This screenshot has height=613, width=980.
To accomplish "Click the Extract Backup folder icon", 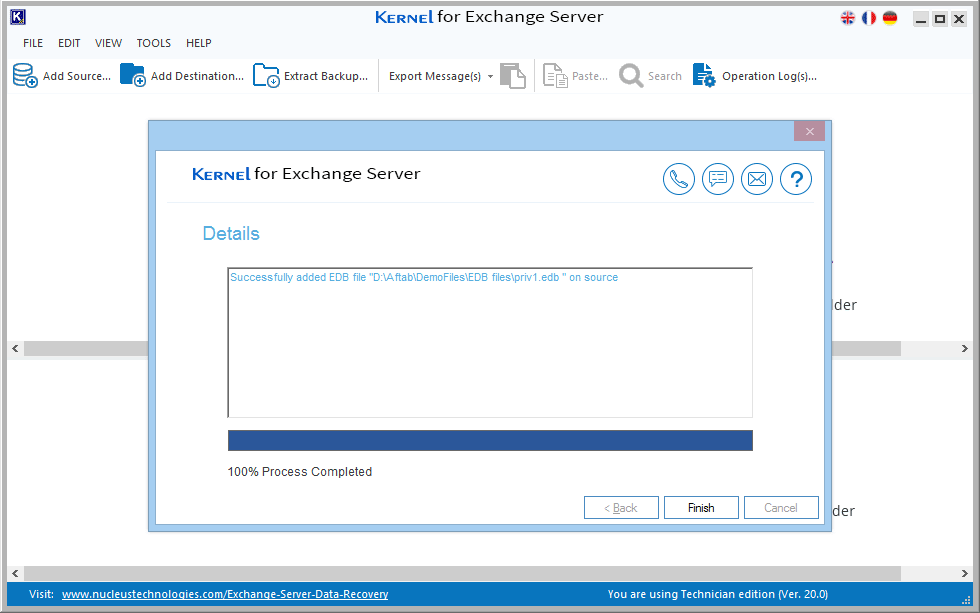I will click(266, 76).
